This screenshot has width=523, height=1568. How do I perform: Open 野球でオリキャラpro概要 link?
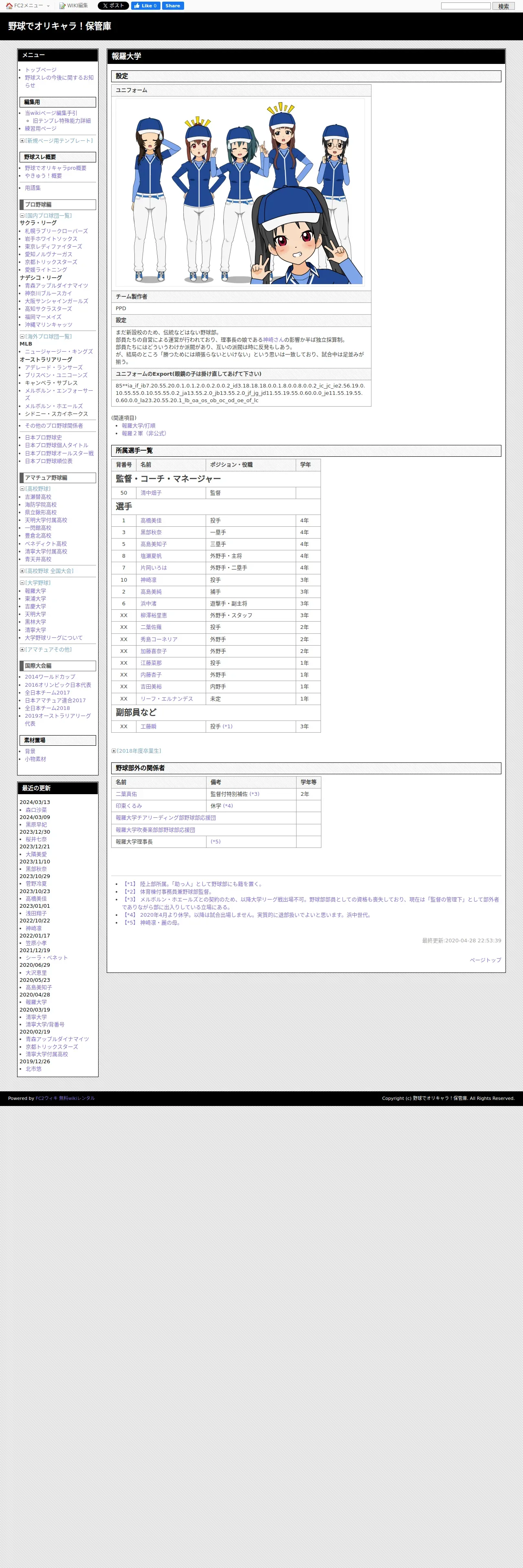tap(55, 168)
